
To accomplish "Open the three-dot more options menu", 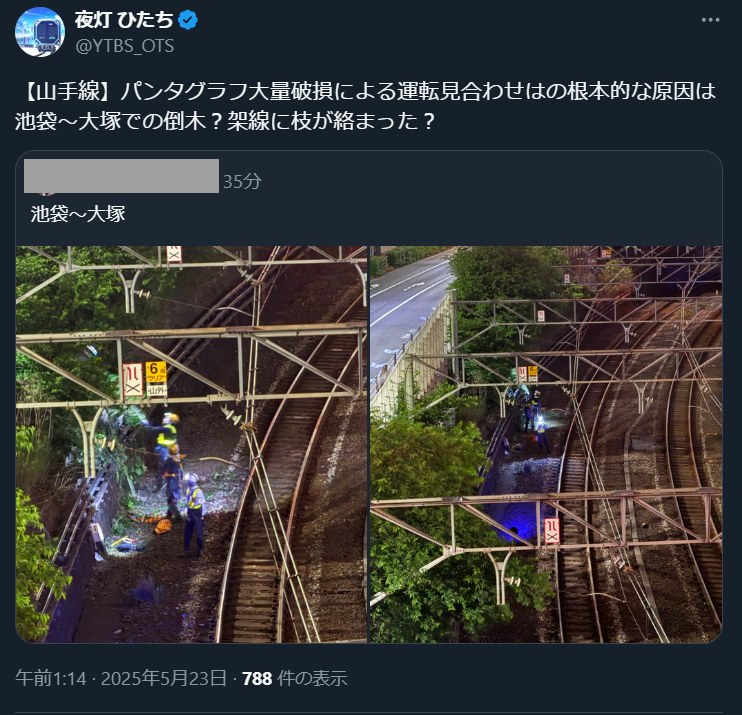I will (710, 20).
